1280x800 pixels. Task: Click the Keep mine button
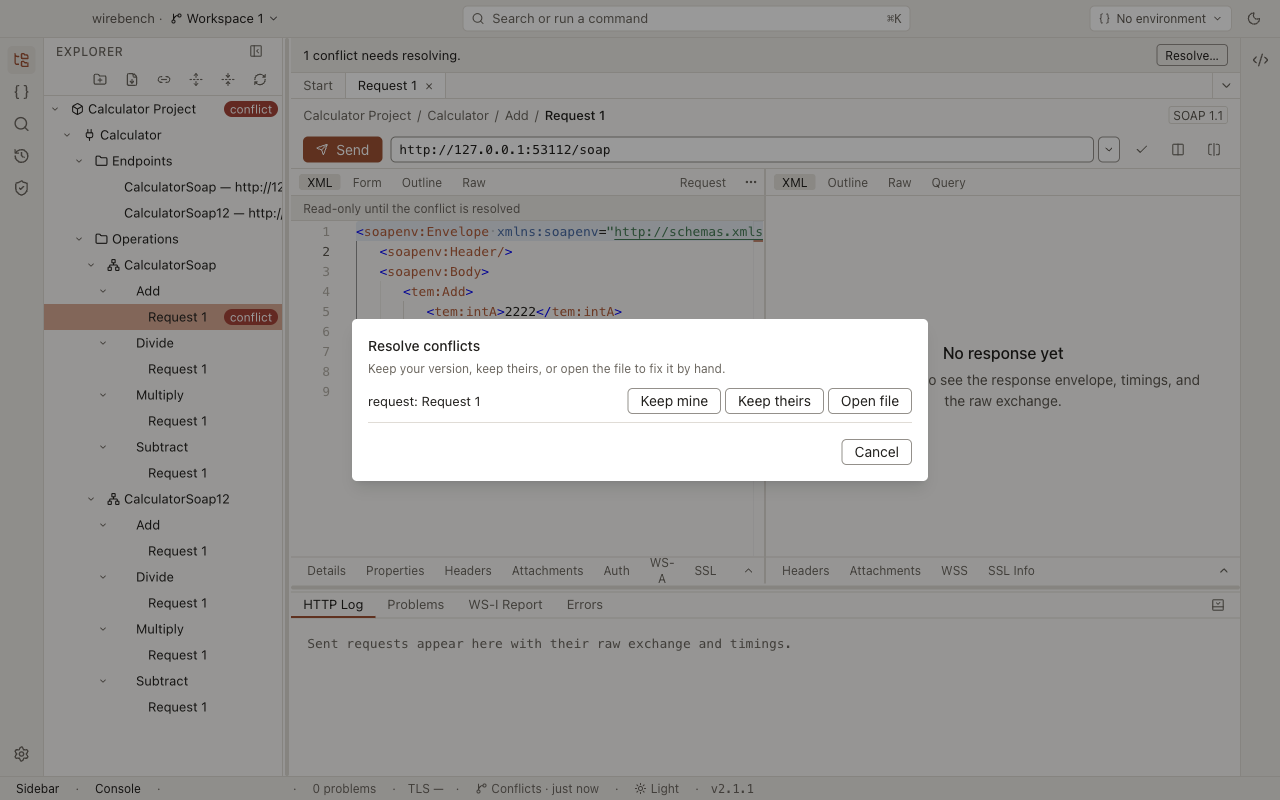[x=674, y=401]
